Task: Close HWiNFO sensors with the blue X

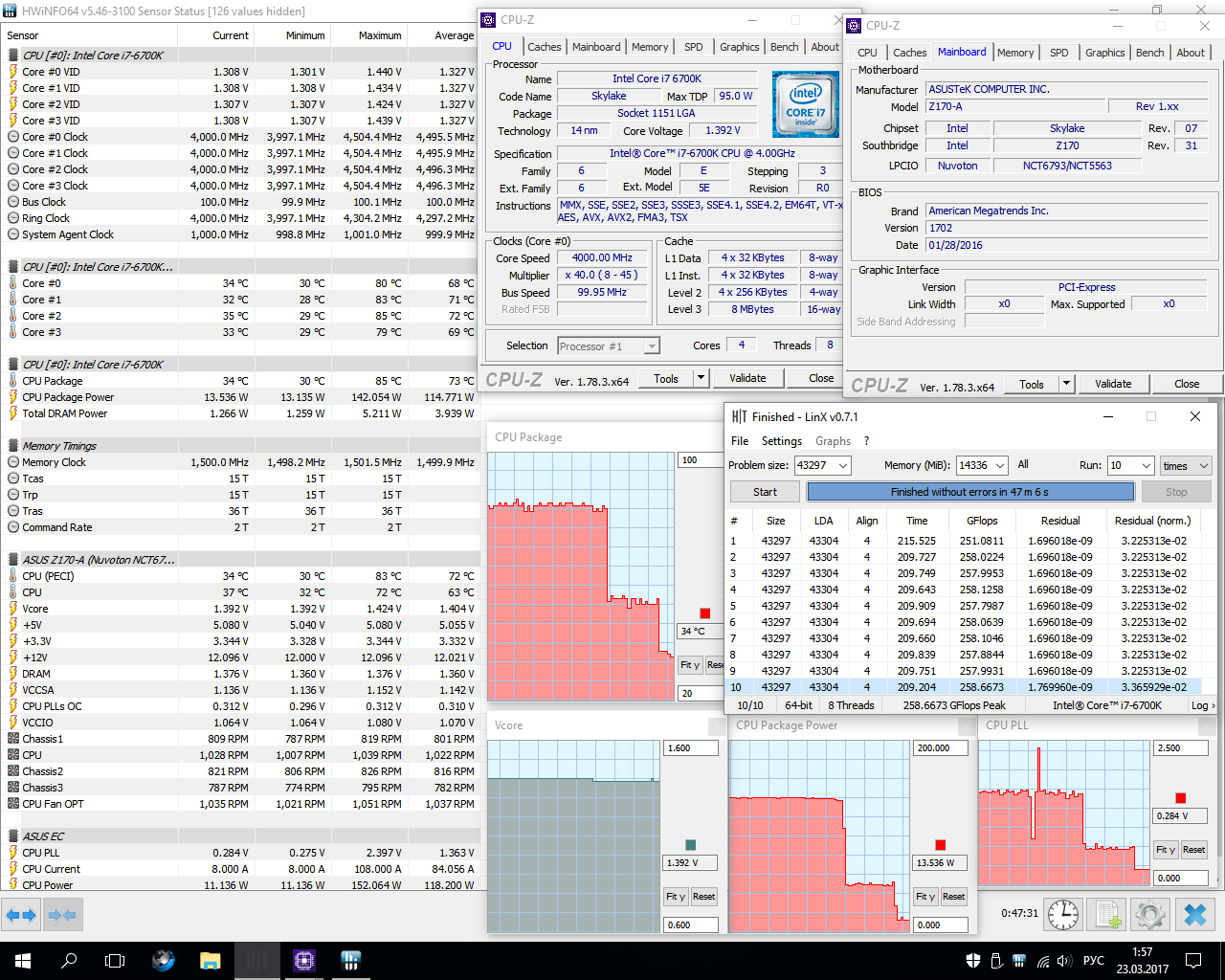Action: point(1195,914)
